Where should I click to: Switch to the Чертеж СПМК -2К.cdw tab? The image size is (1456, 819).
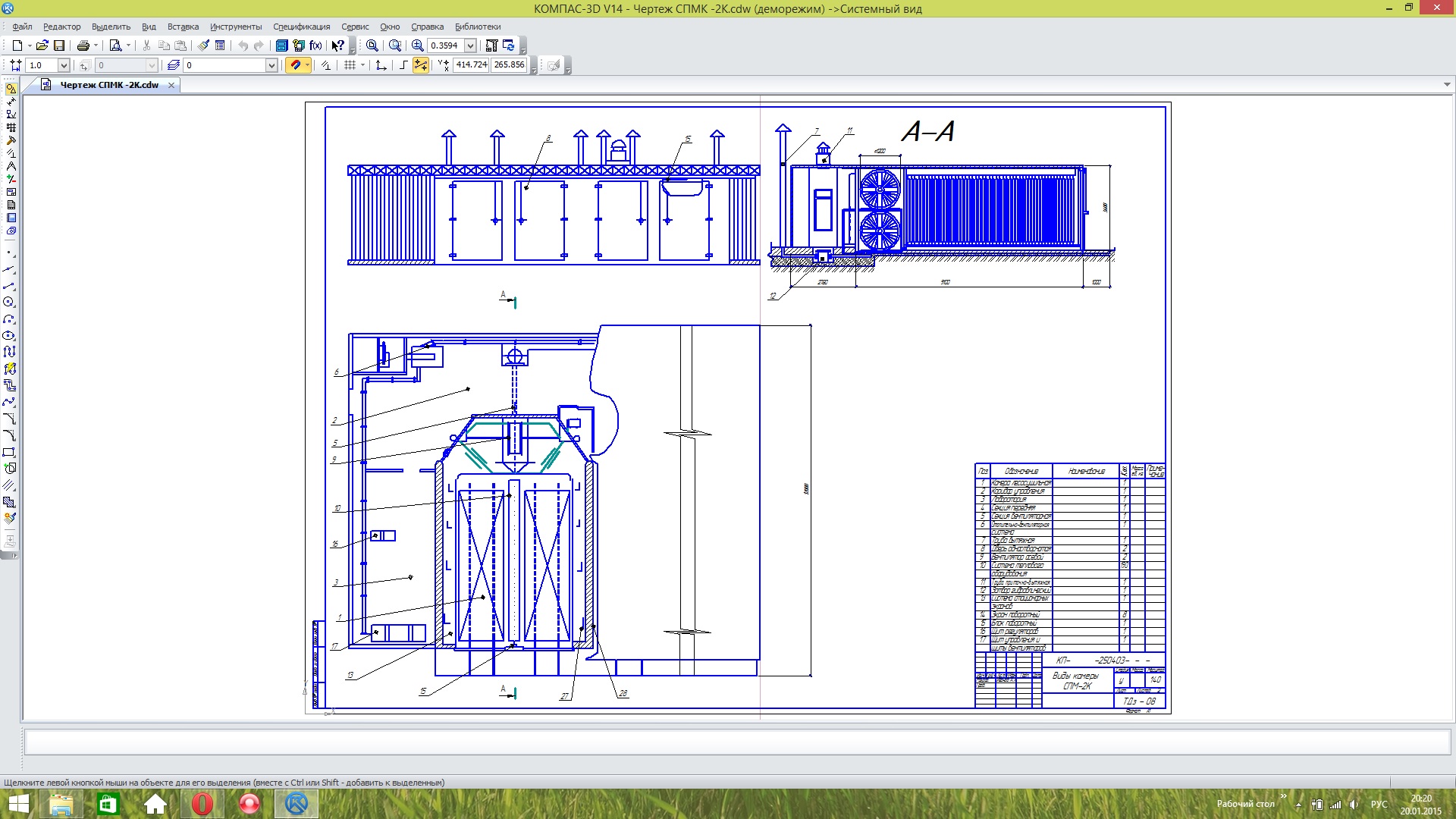click(x=109, y=85)
